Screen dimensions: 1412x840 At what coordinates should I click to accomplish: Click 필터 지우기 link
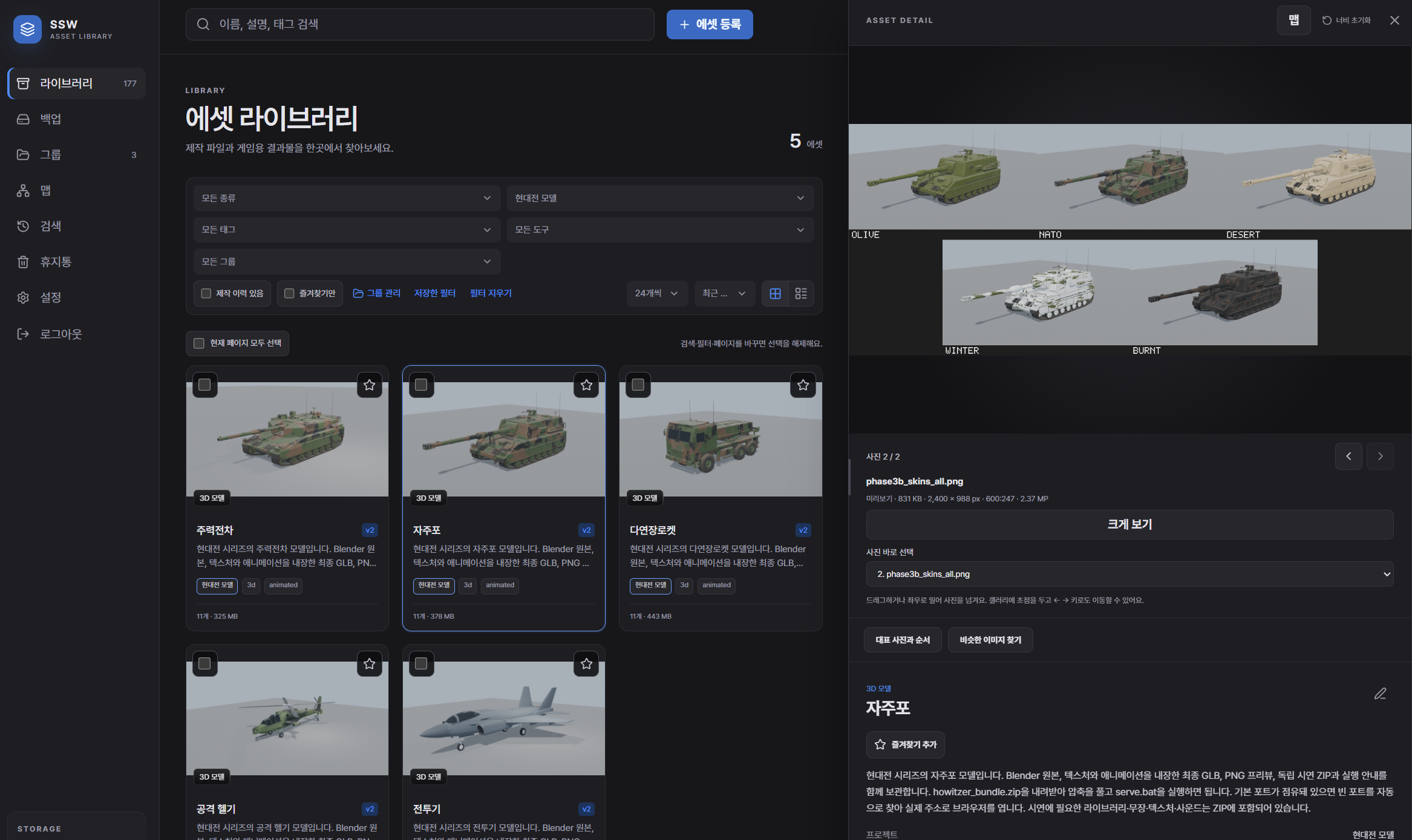[491, 293]
